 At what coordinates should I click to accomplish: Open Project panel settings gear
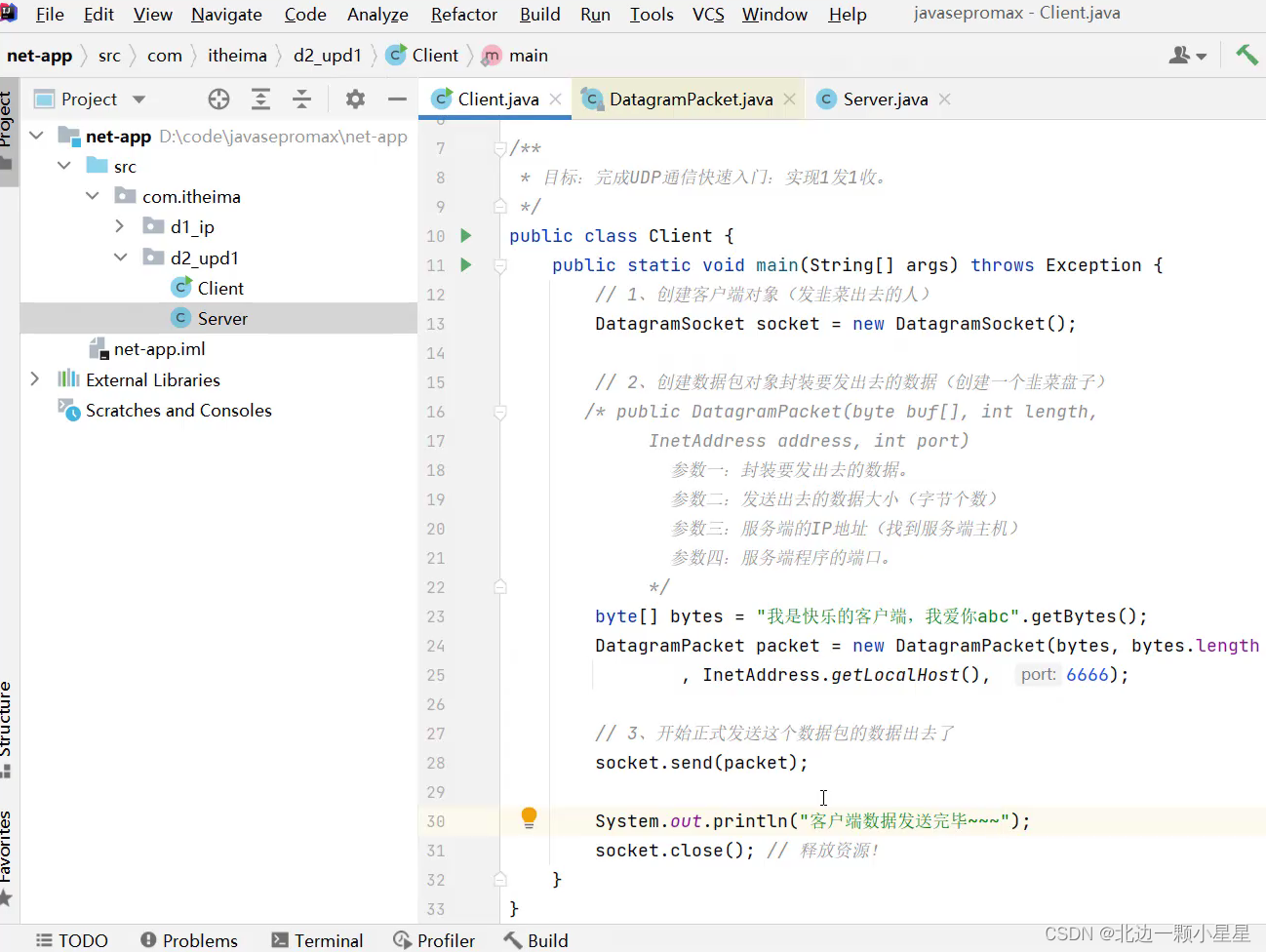[355, 99]
